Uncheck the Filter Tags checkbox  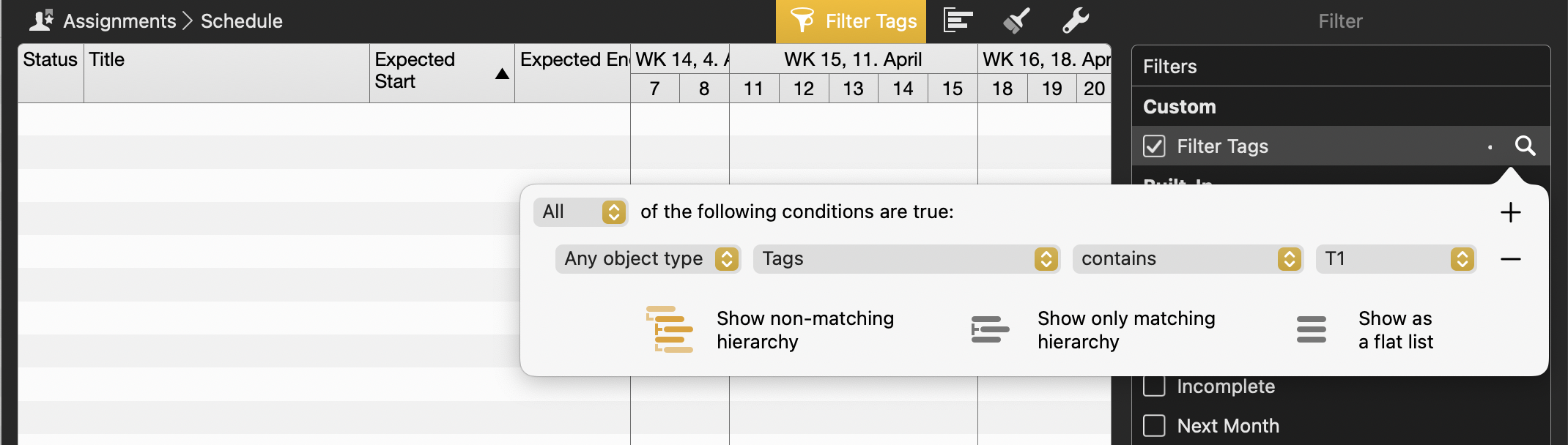pos(1154,146)
